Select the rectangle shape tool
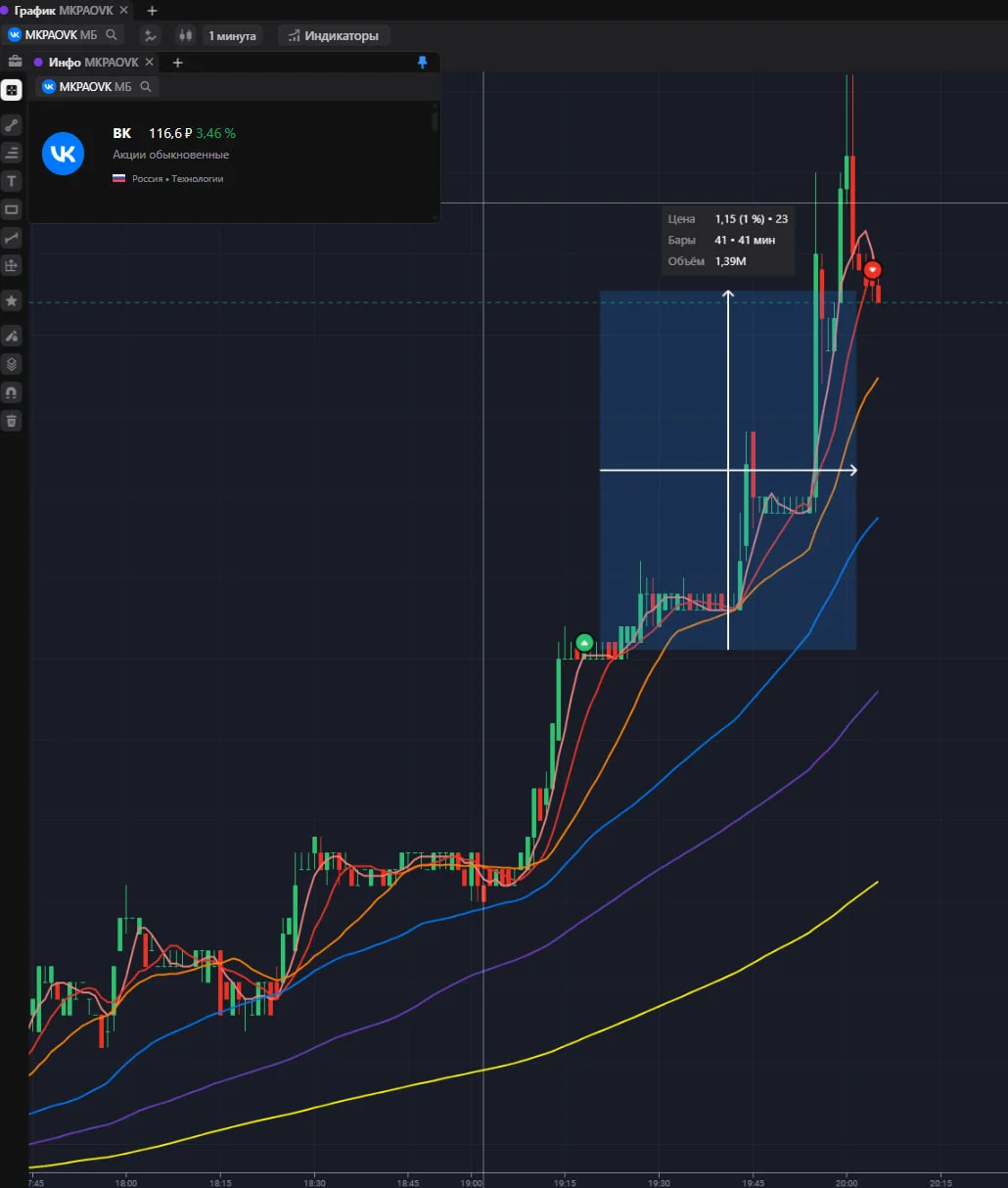Image resolution: width=1008 pixels, height=1188 pixels. pyautogui.click(x=12, y=209)
